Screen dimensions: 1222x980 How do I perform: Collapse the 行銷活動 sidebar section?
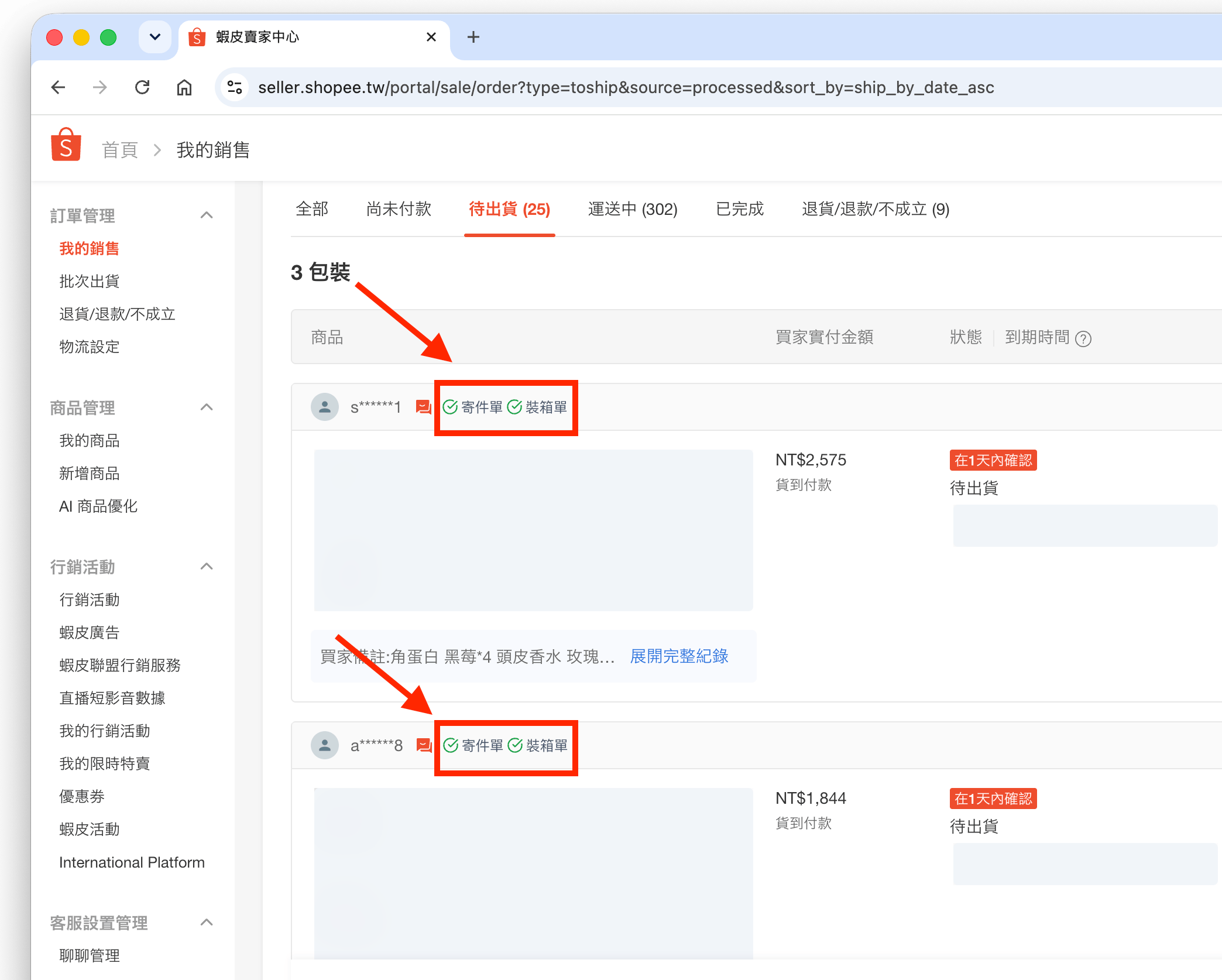[207, 567]
